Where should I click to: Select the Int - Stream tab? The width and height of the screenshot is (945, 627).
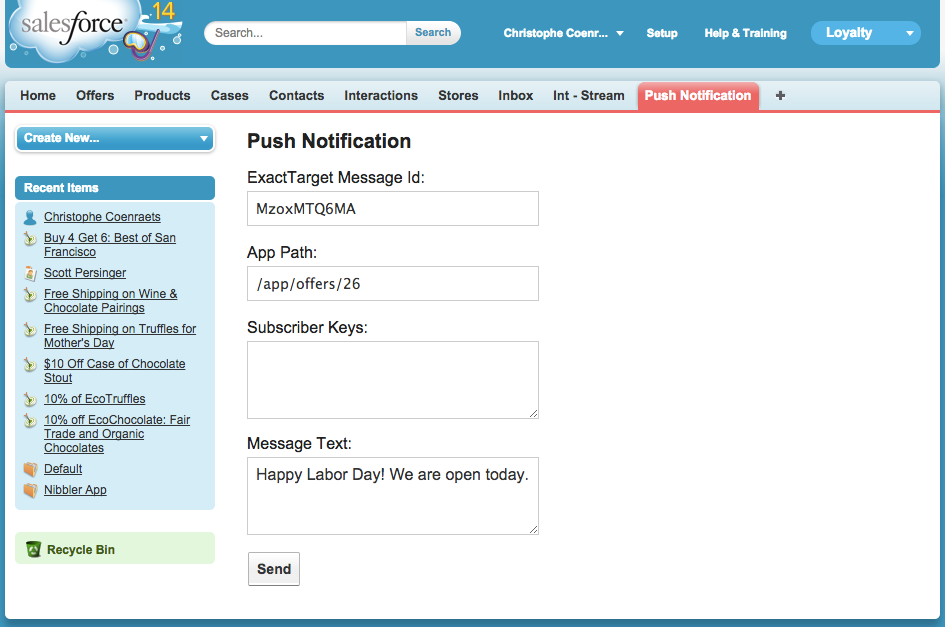589,95
